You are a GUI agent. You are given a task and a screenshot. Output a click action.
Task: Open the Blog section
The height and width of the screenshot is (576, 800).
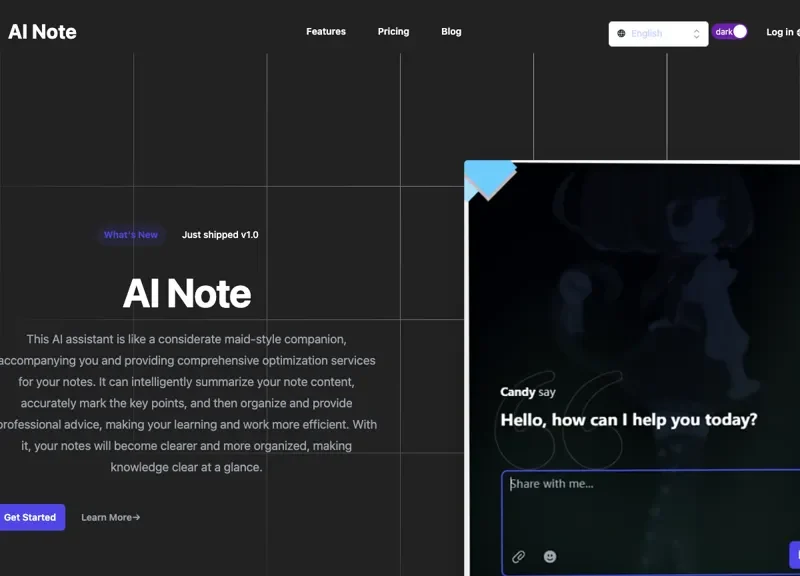tap(451, 31)
